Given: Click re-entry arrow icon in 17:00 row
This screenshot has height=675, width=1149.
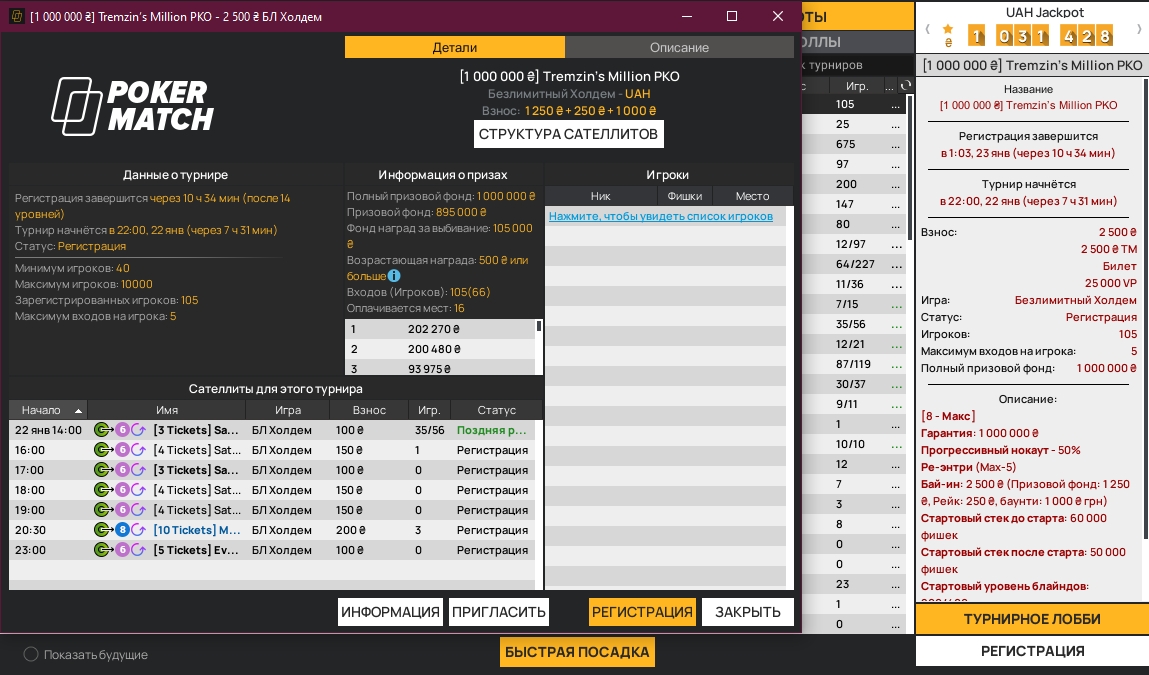Looking at the screenshot, I should click(x=138, y=470).
